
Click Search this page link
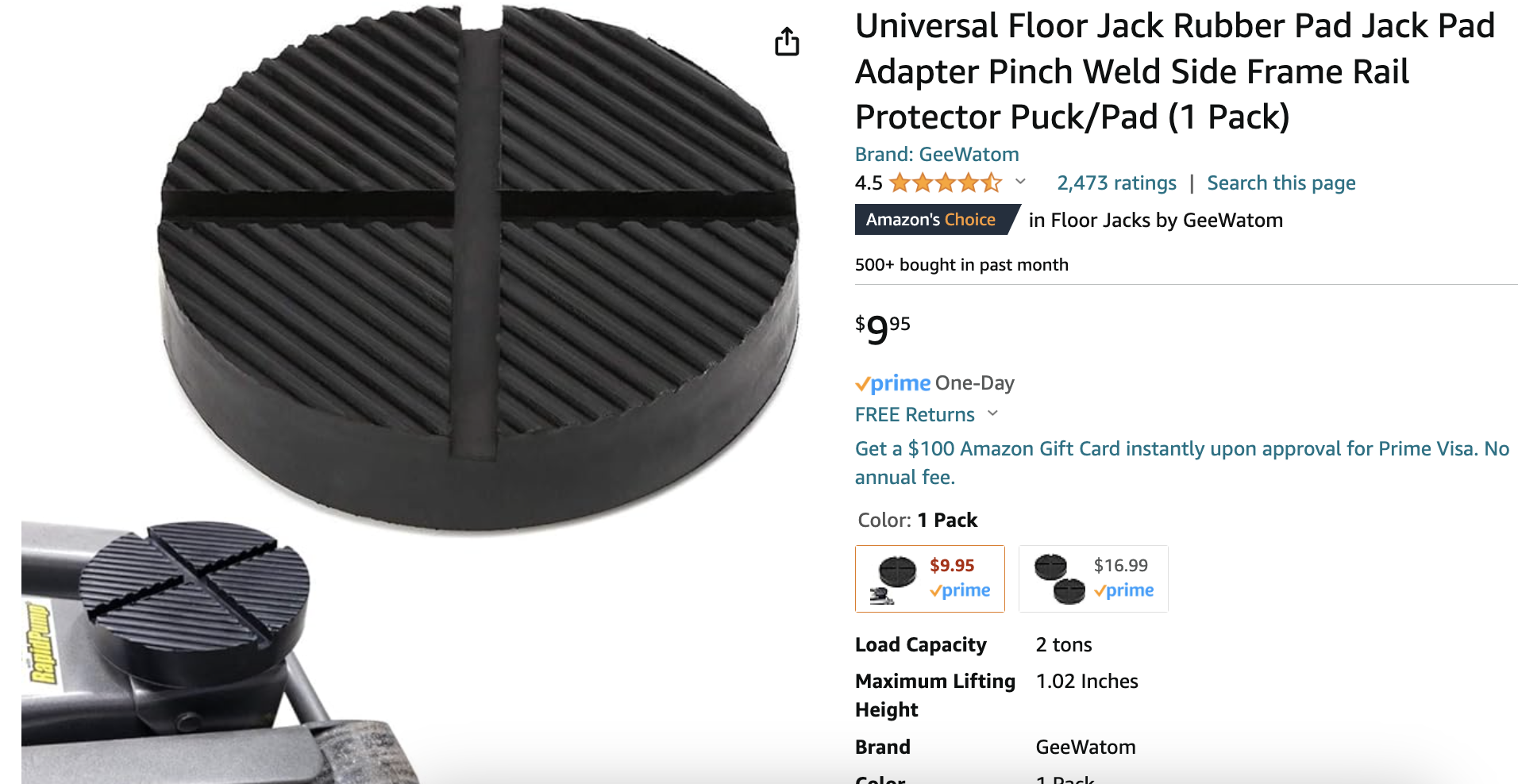coord(1281,183)
